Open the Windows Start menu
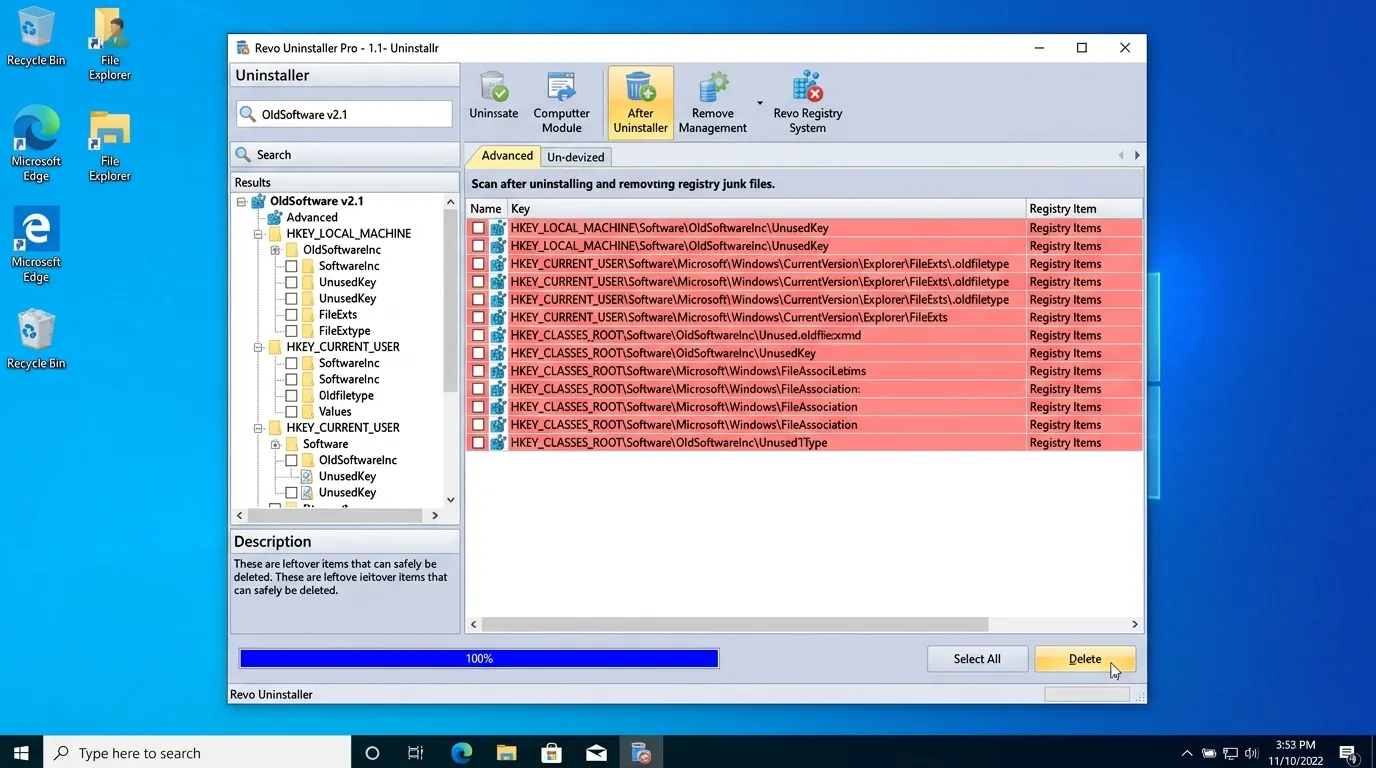The height and width of the screenshot is (768, 1376). 21,753
